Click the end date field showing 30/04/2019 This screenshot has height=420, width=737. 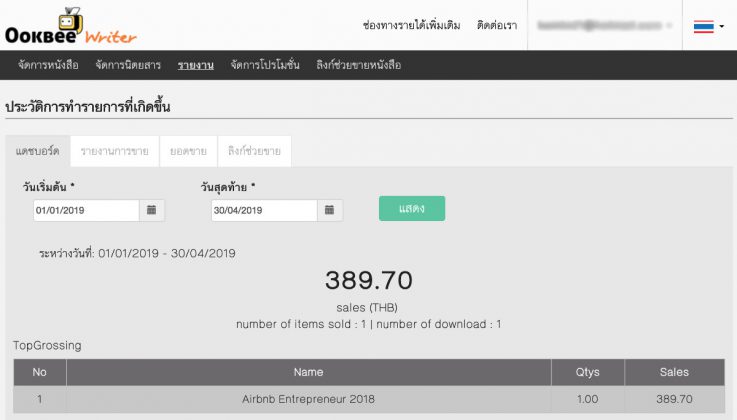coord(263,210)
